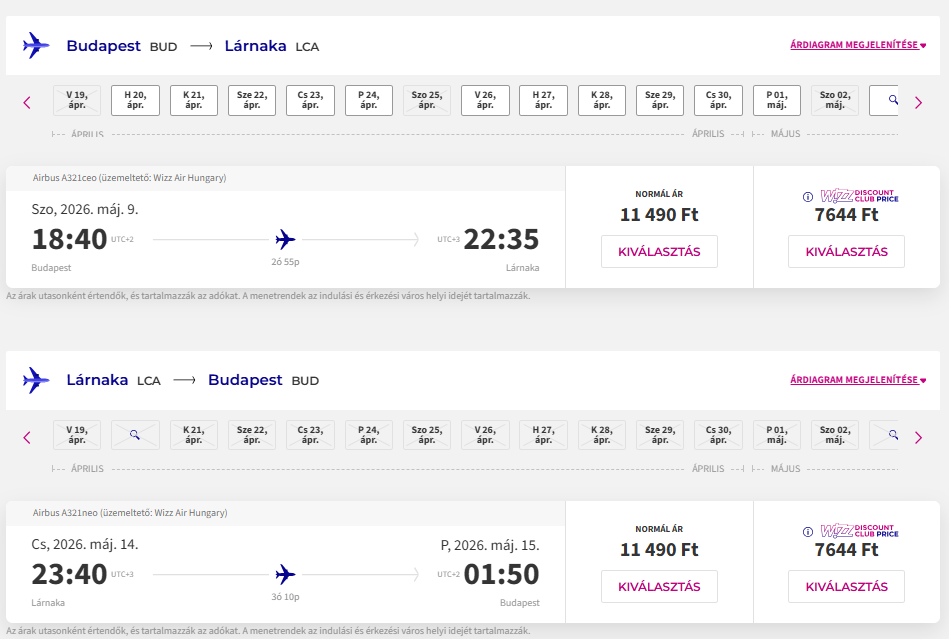Click the Wizz airplane logo beside Budapest BUD heading
949x639 pixels.
[36, 45]
